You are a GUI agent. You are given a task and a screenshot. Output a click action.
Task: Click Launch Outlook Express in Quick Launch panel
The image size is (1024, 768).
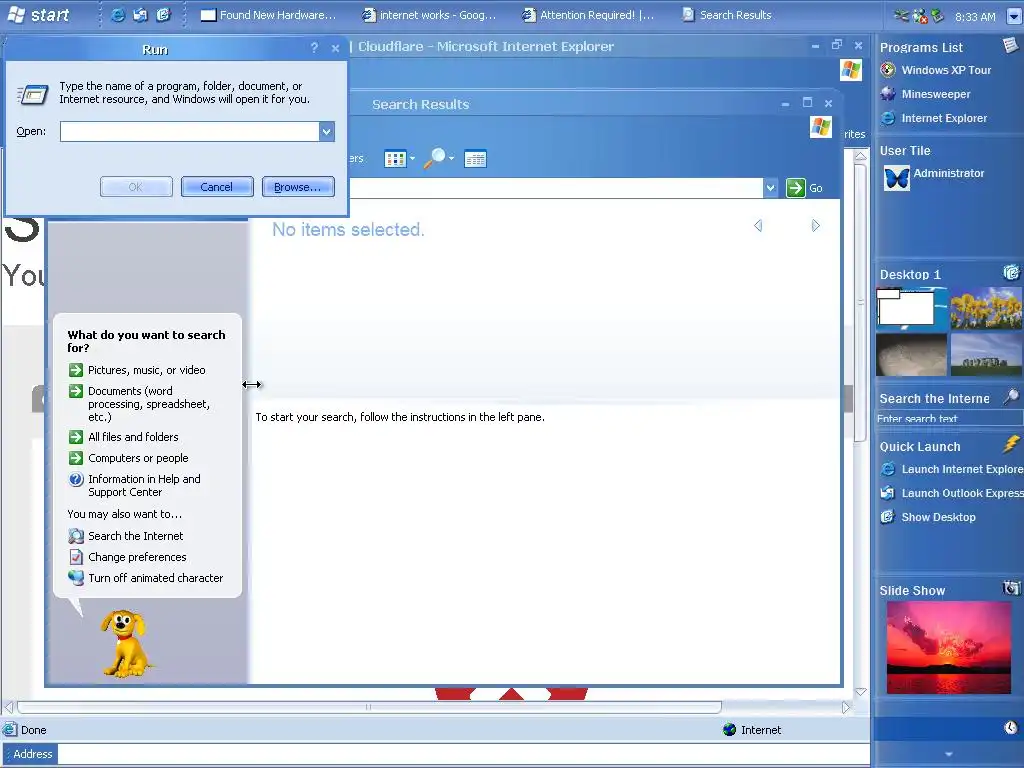point(952,493)
